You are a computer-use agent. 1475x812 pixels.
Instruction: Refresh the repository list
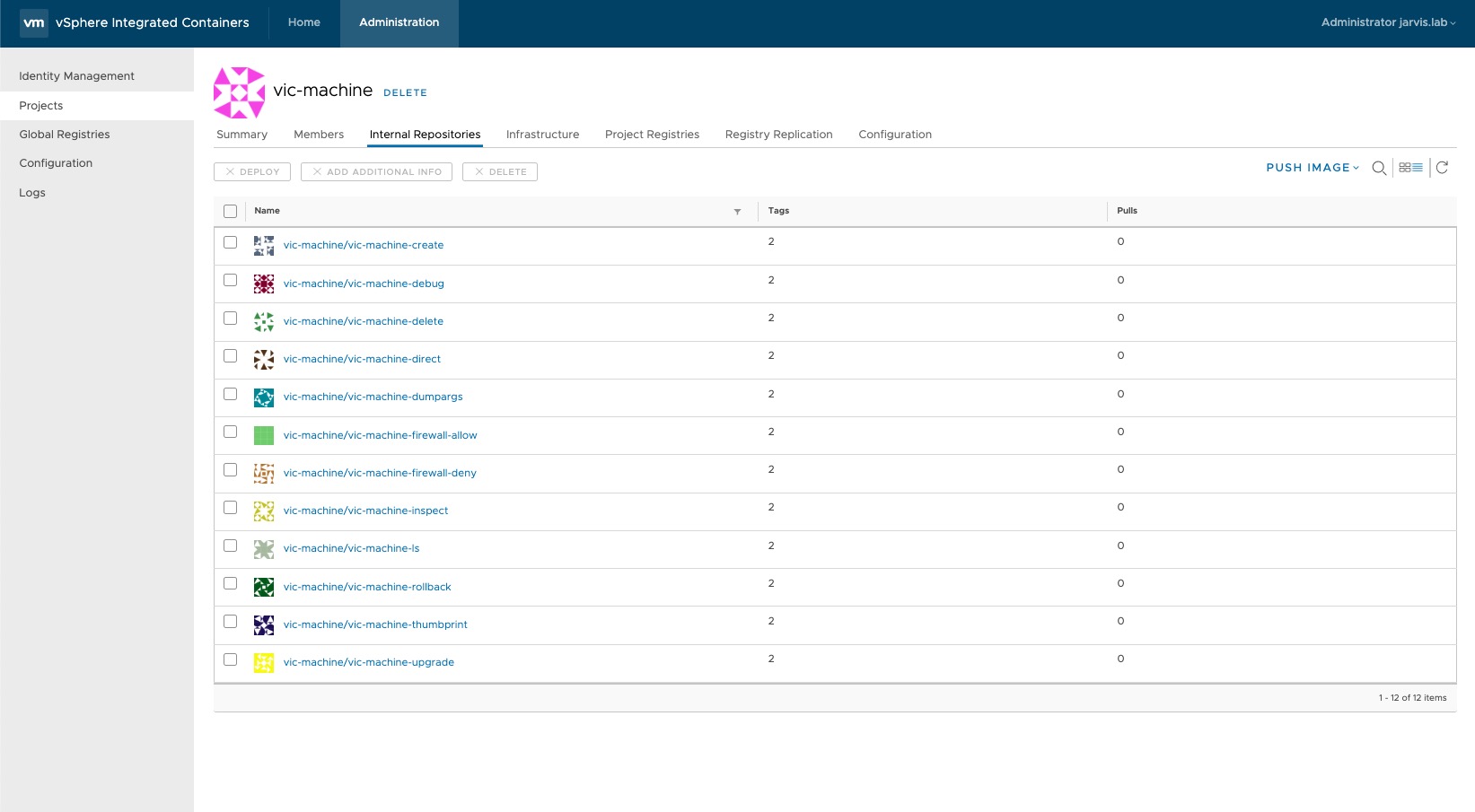coord(1442,168)
